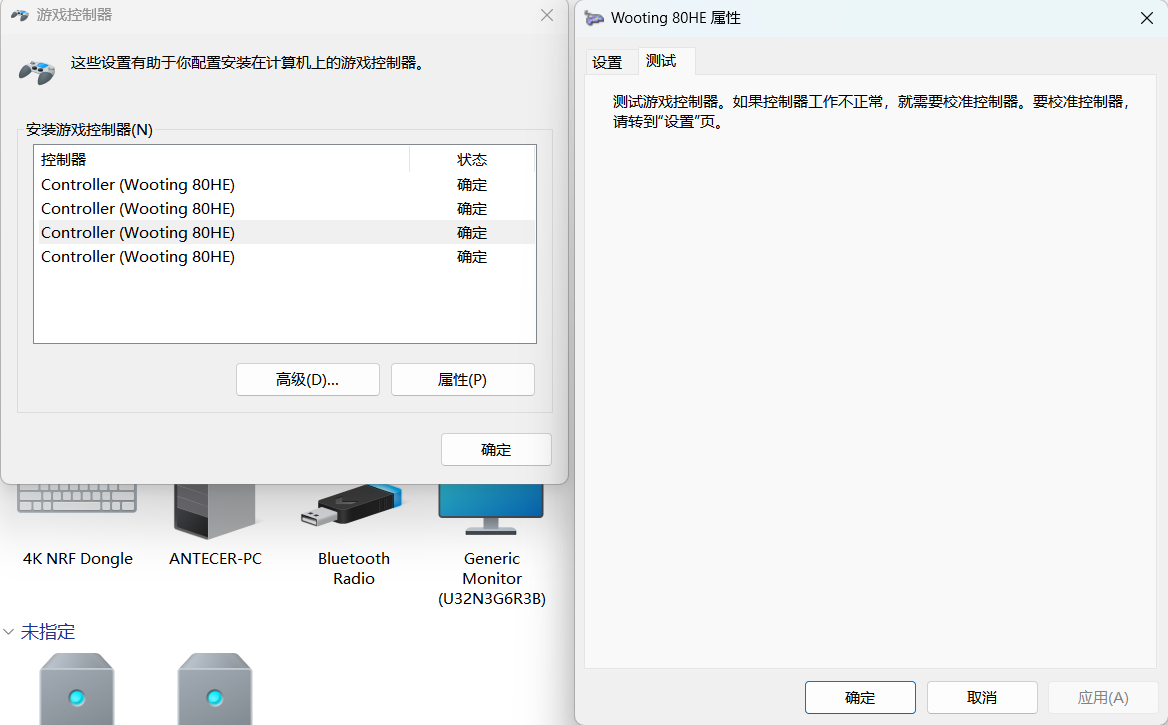The image size is (1168, 725).
Task: Click 确定 in the 游戏控制器 dialog
Action: (496, 449)
